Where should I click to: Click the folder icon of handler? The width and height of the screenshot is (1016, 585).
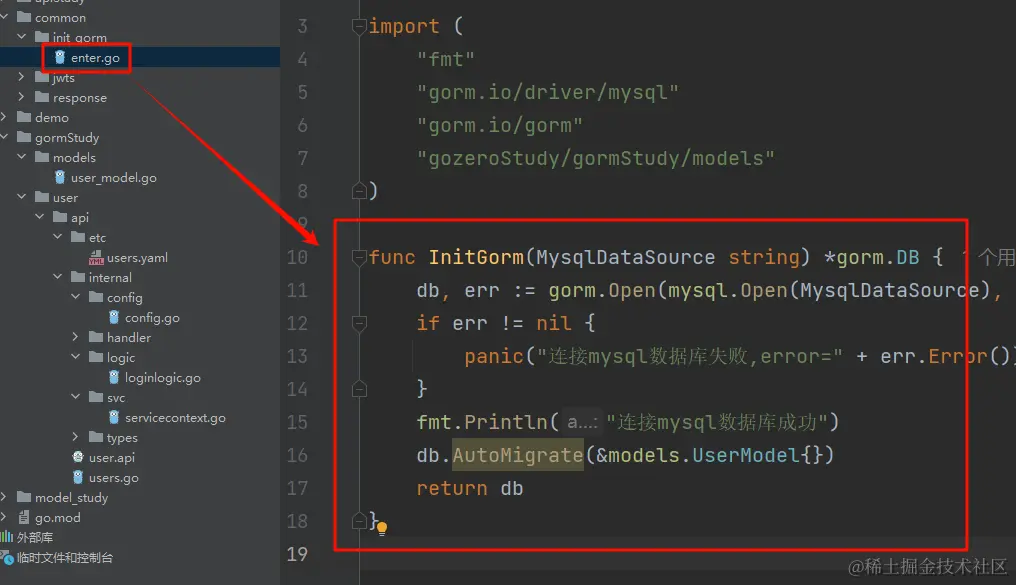96,337
